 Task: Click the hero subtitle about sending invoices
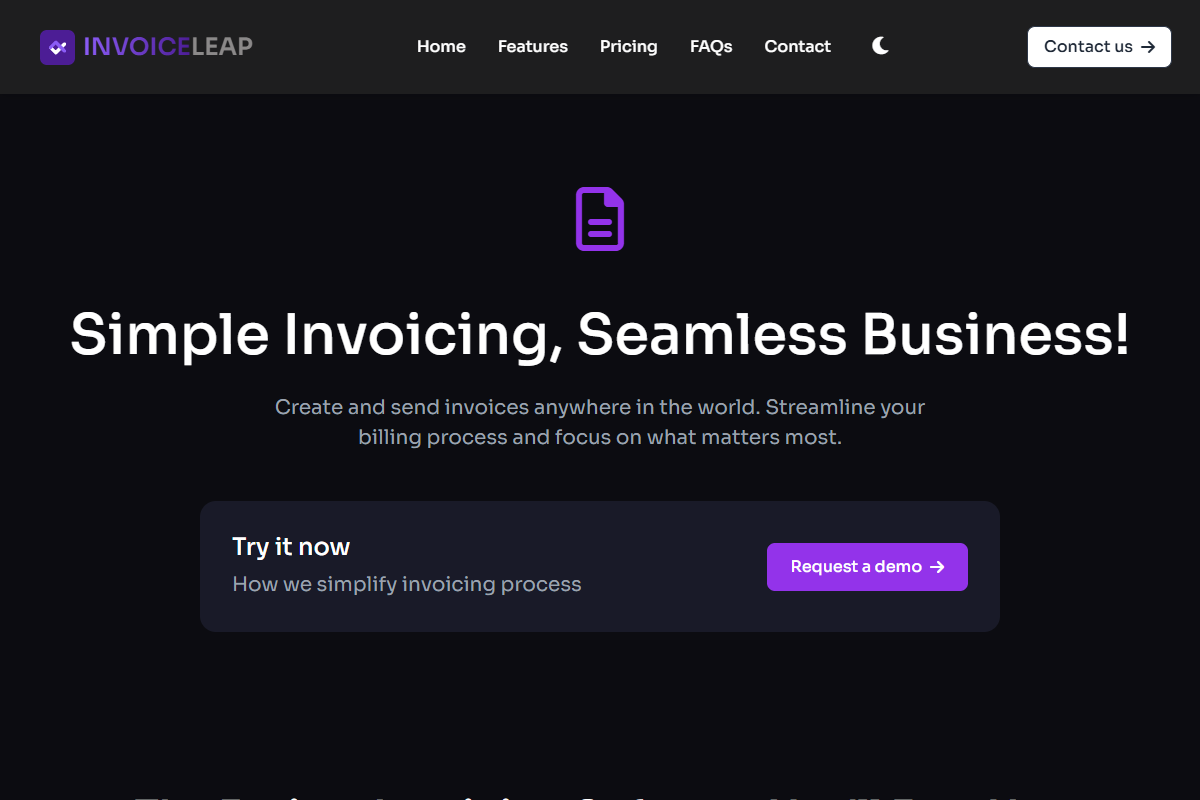click(600, 421)
